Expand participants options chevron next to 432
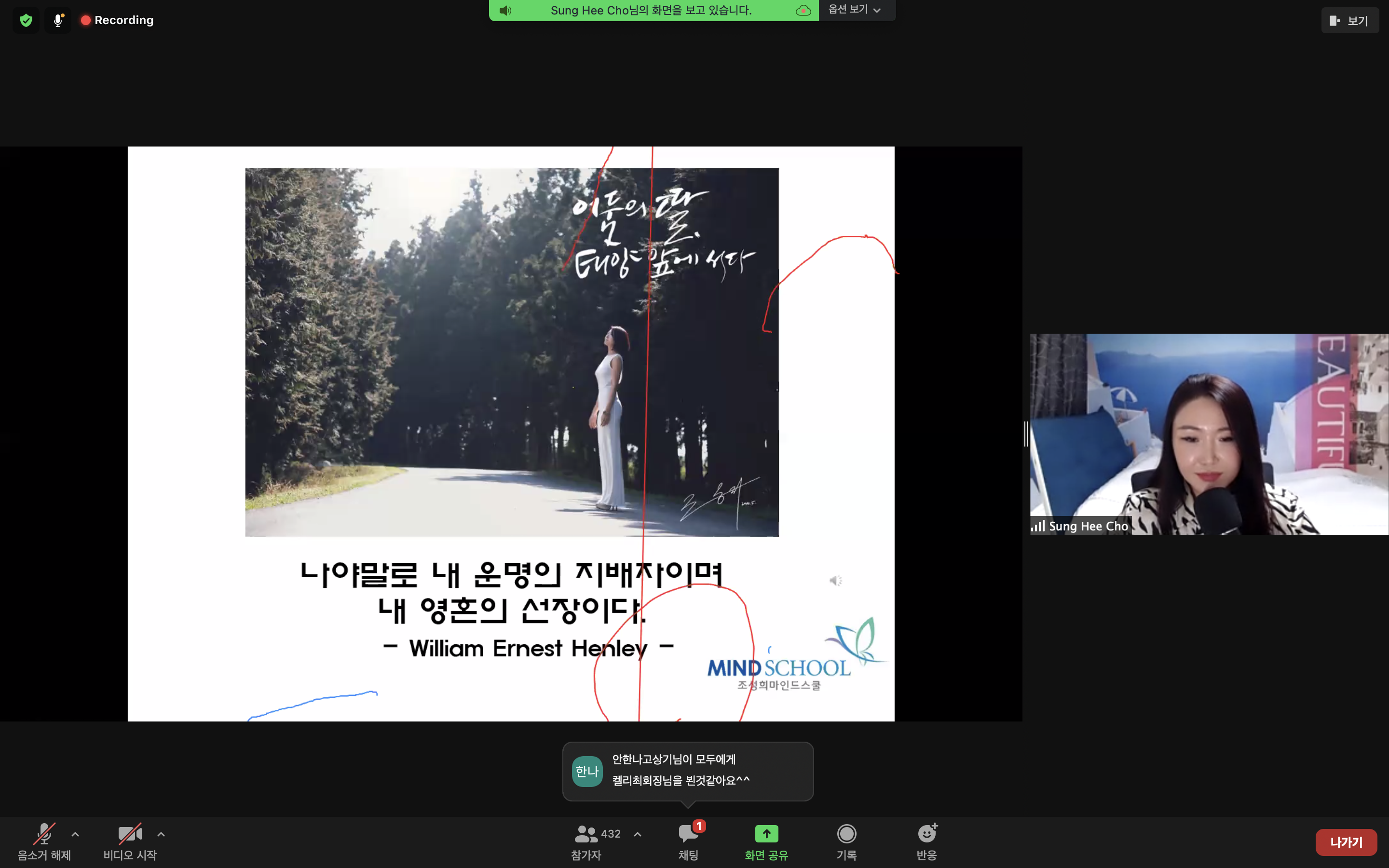Image resolution: width=1389 pixels, height=868 pixels. pyautogui.click(x=638, y=834)
